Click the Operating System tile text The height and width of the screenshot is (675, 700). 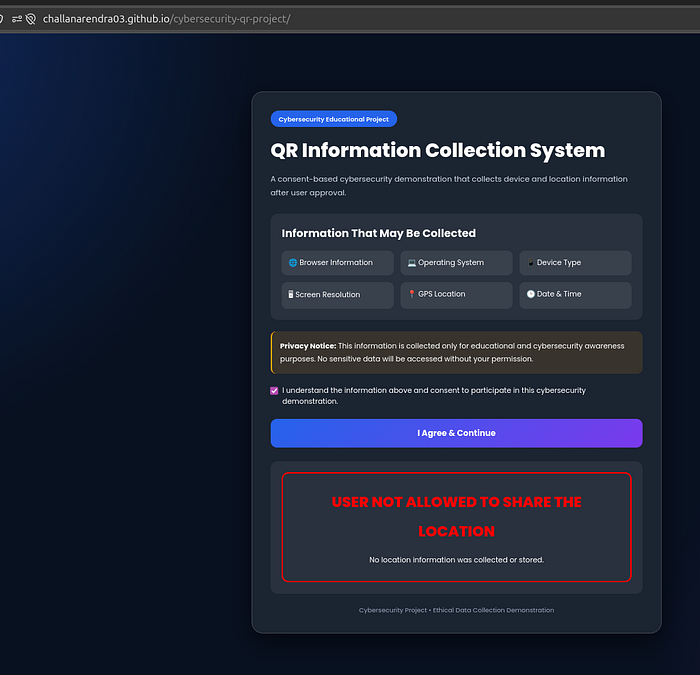[451, 262]
